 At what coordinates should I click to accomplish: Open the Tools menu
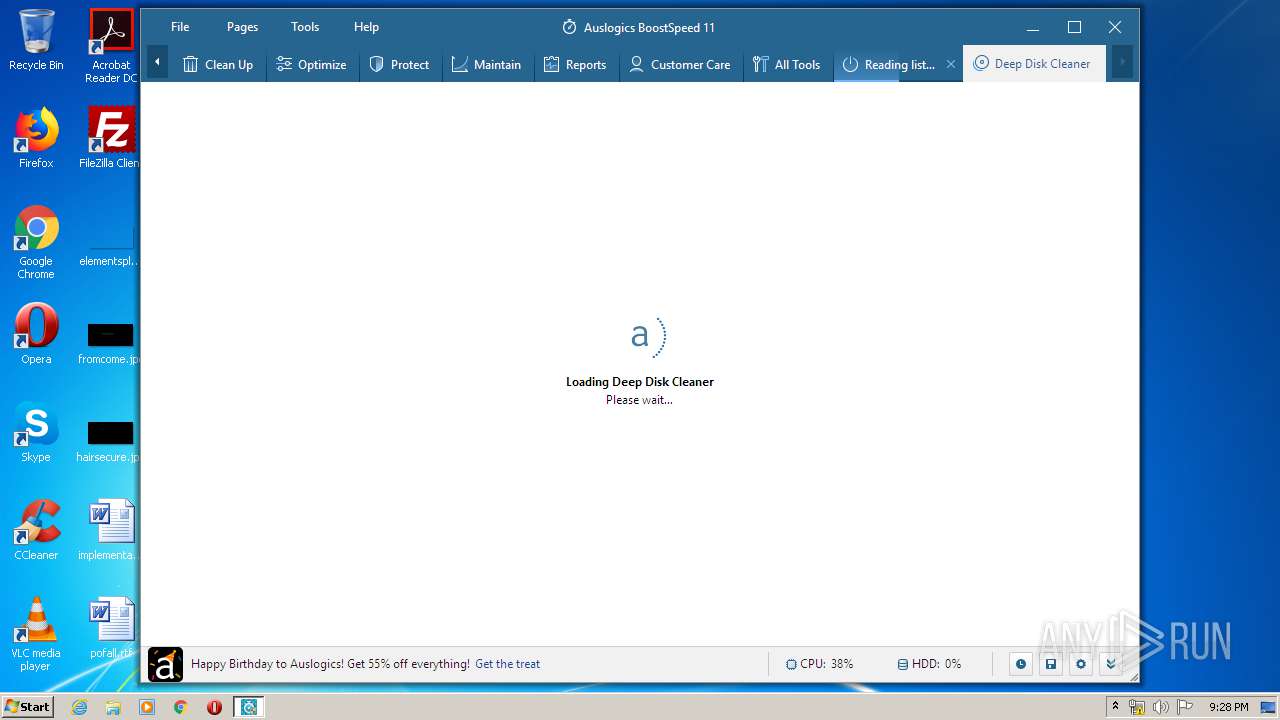[305, 27]
